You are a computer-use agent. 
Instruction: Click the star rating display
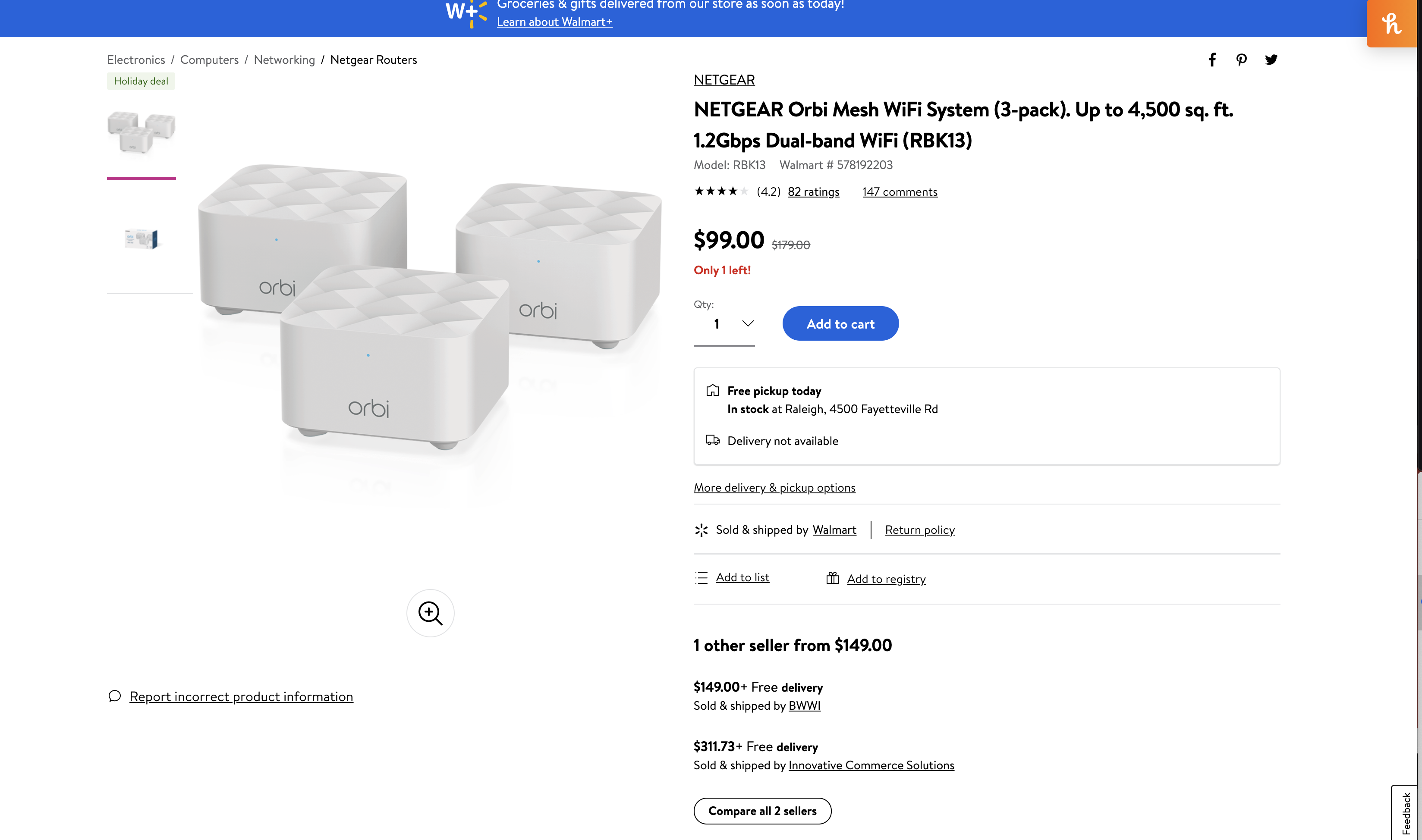pyautogui.click(x=721, y=191)
